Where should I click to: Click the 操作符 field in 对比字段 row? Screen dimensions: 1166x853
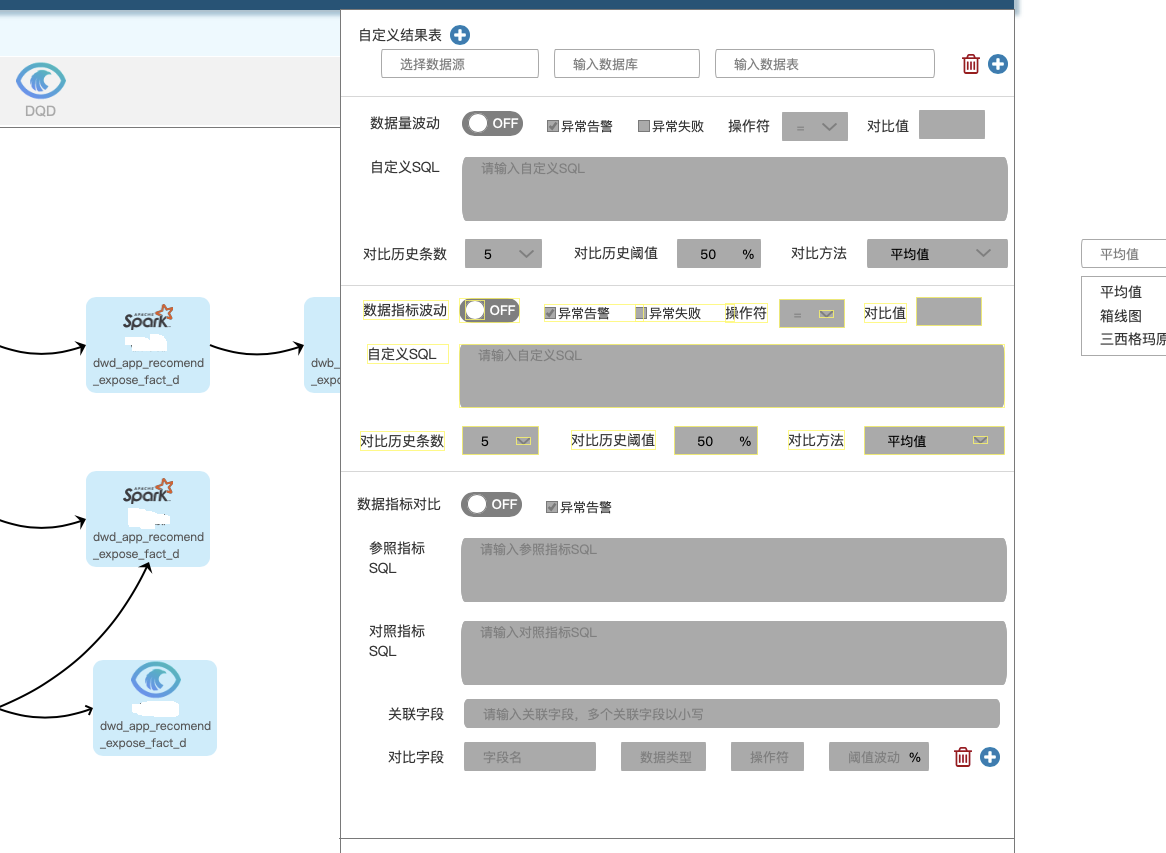click(x=767, y=757)
